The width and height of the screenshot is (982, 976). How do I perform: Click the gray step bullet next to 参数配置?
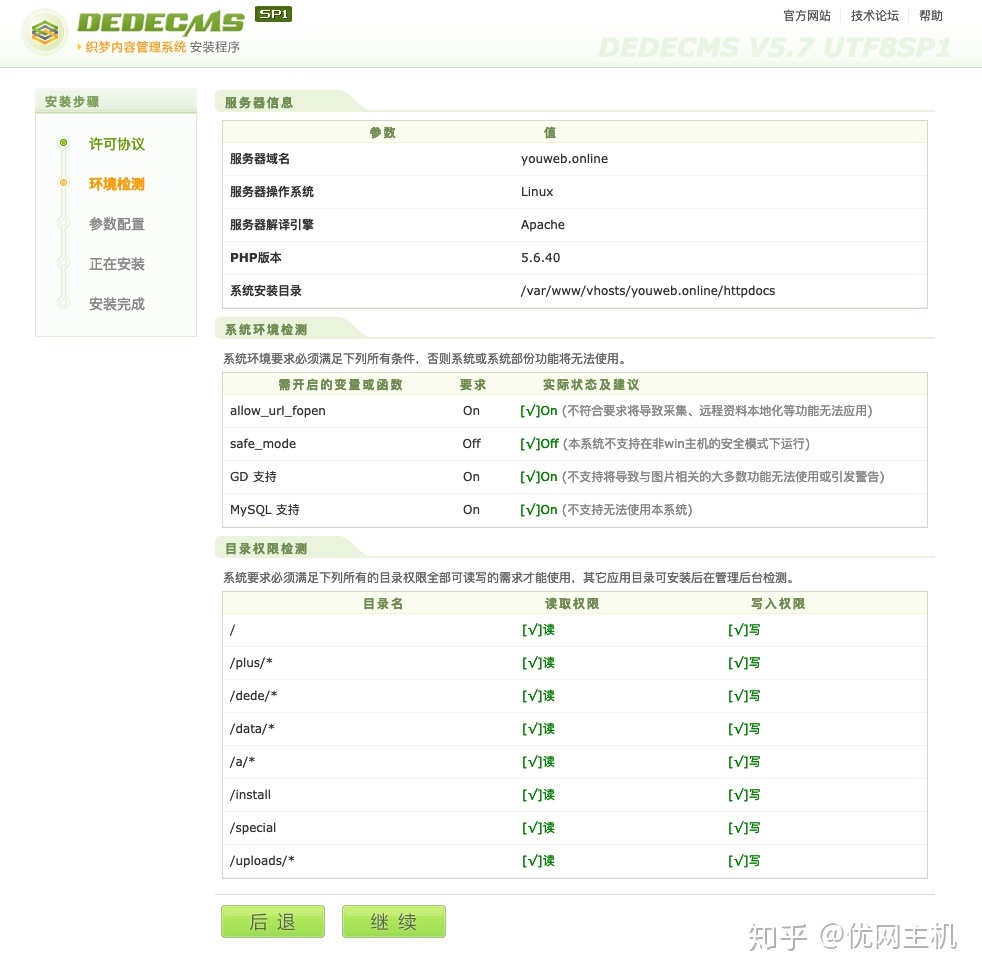click(x=63, y=224)
